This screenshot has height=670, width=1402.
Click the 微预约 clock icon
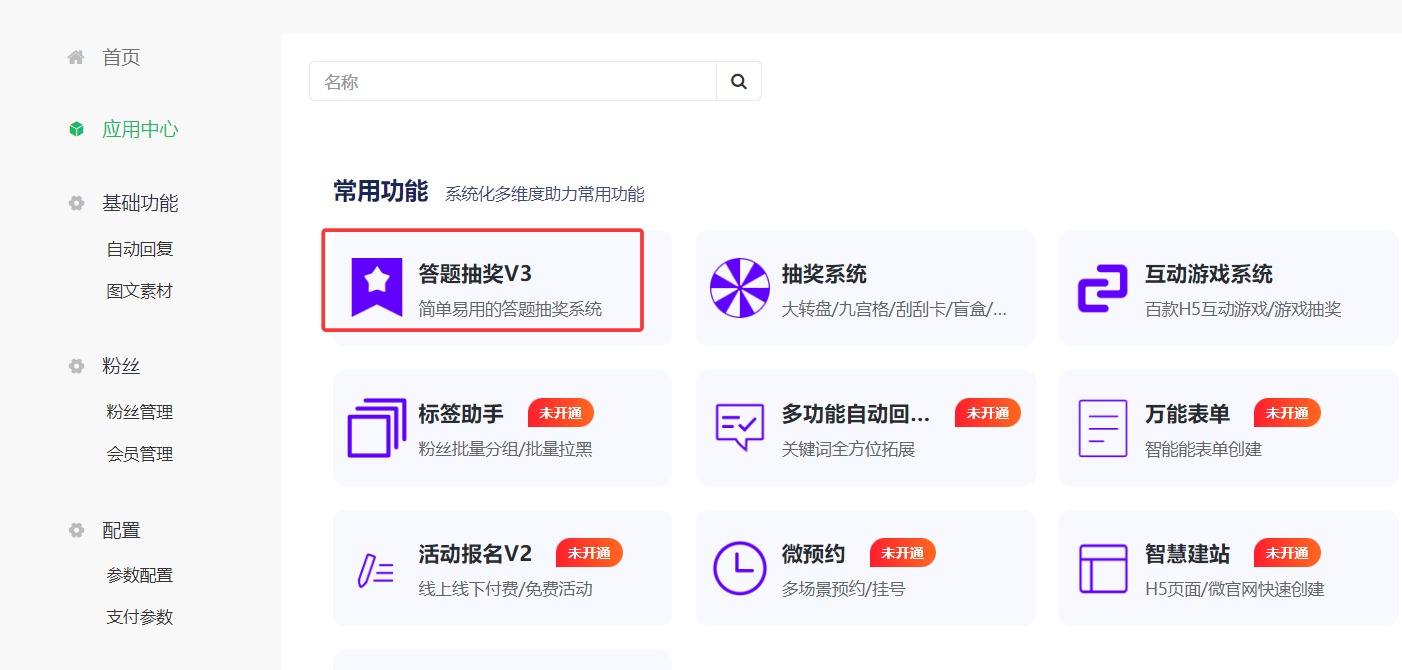point(739,568)
